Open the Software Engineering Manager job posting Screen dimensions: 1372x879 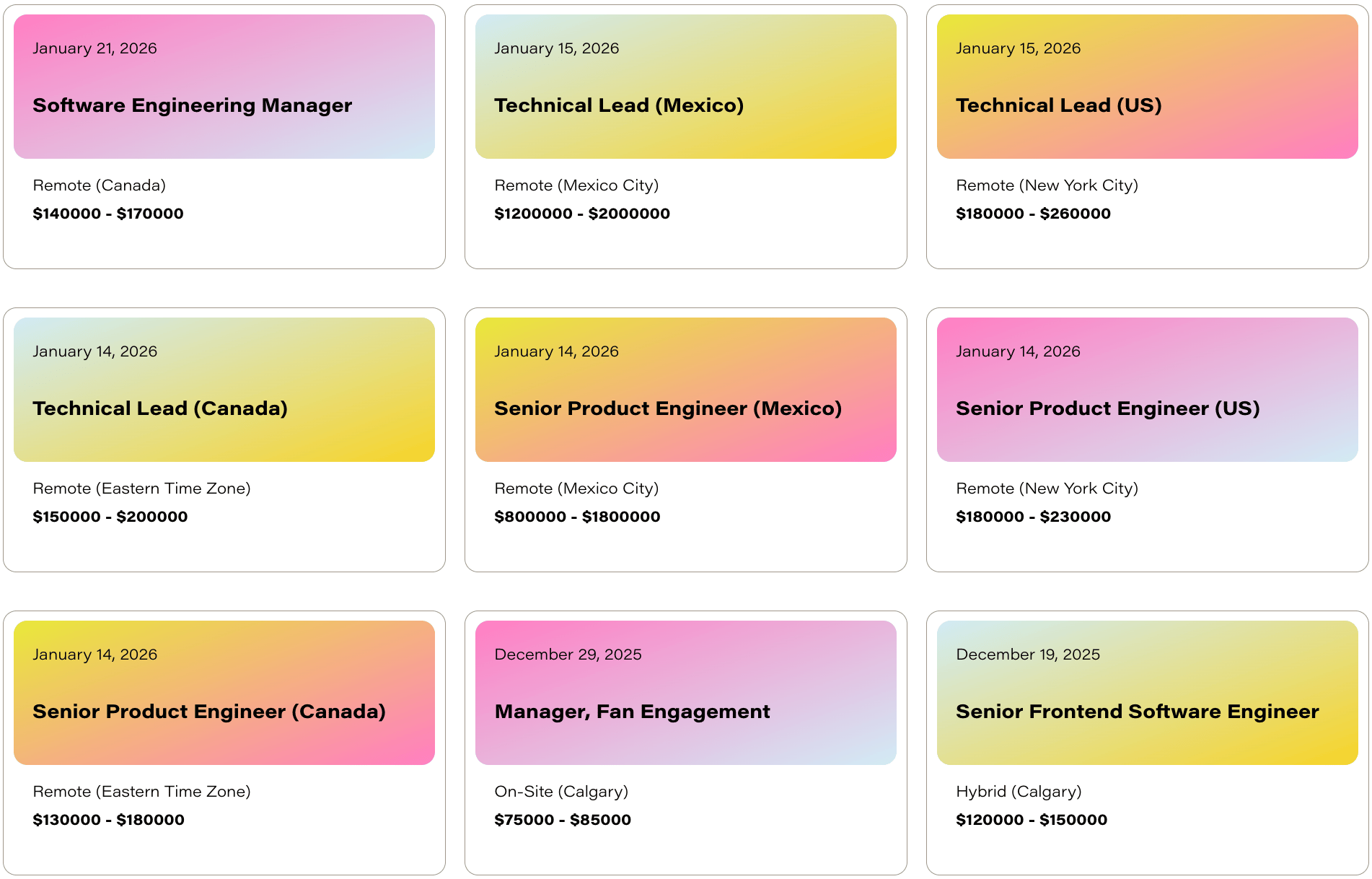pos(192,105)
